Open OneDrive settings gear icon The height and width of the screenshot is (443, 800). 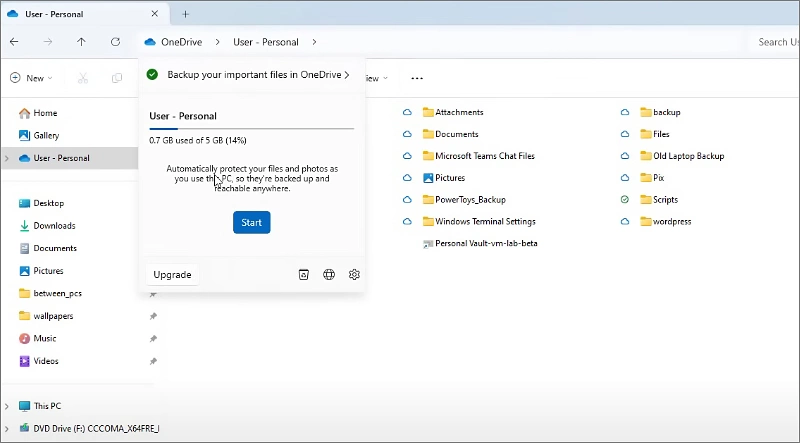point(354,275)
